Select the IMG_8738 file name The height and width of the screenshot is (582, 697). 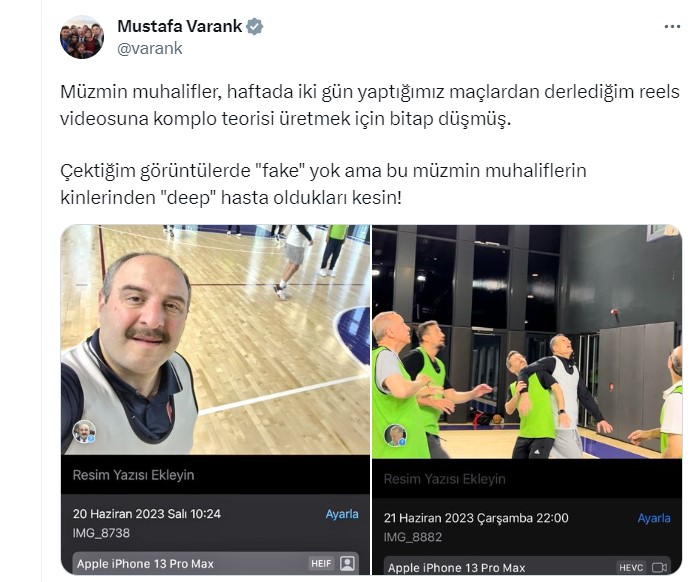101,533
